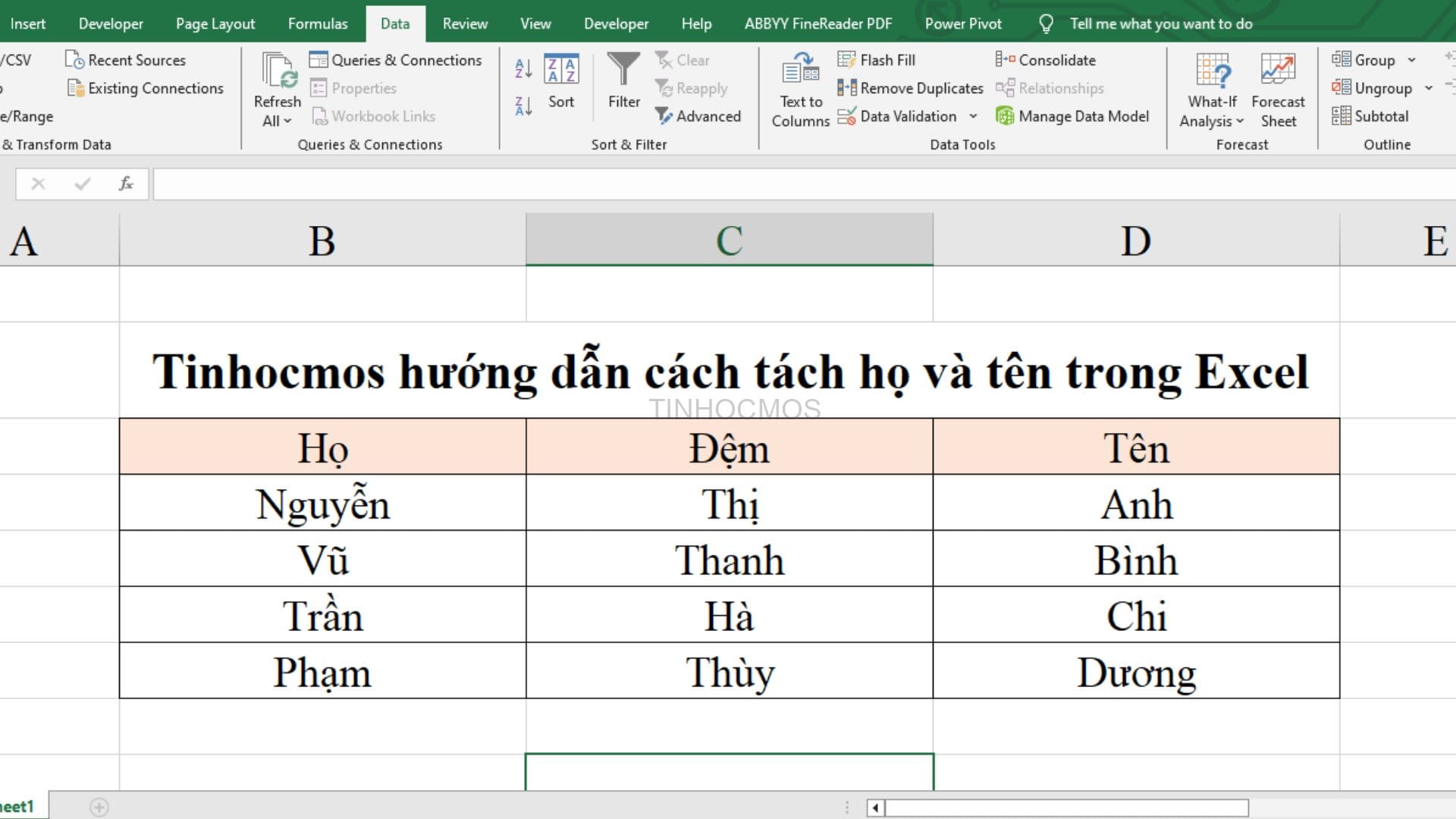Select the cell containing Chi
Viewport: 1456px width, 819px height.
(x=1136, y=615)
